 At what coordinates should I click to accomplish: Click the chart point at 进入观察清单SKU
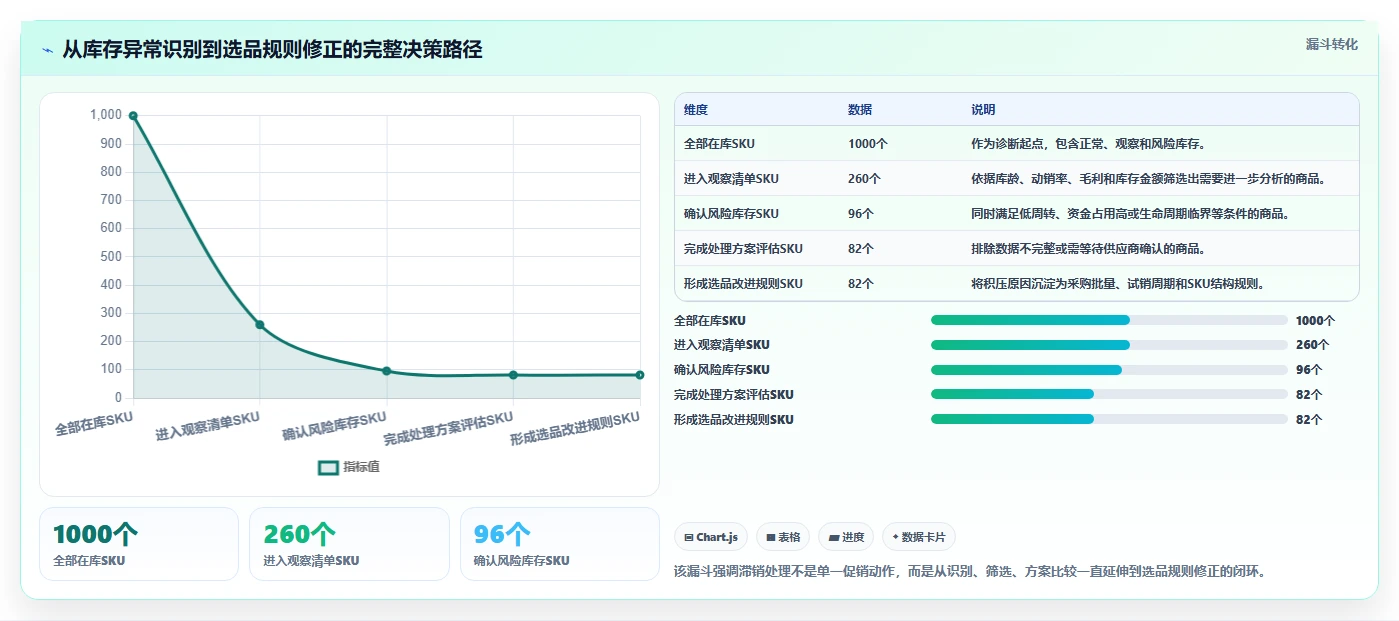coord(260,325)
